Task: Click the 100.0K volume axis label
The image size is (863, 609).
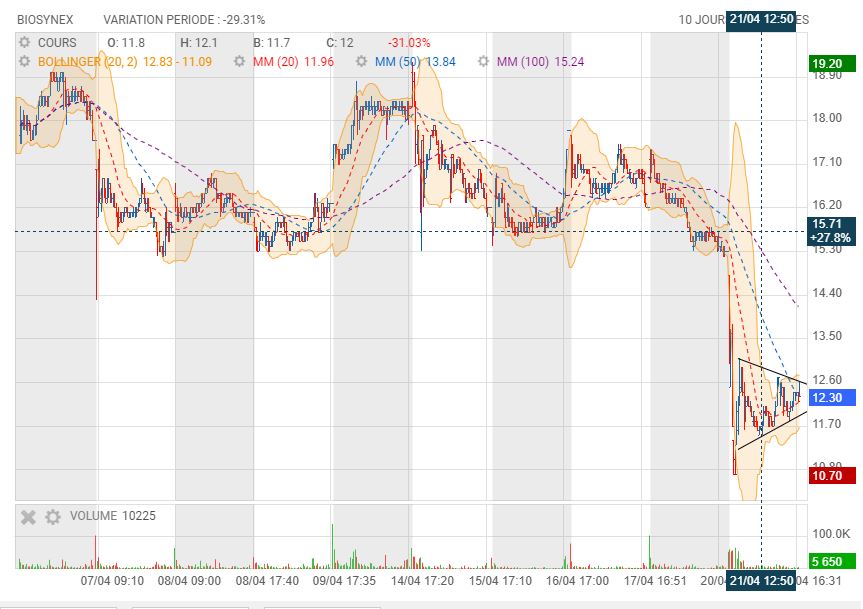Action: click(x=831, y=534)
